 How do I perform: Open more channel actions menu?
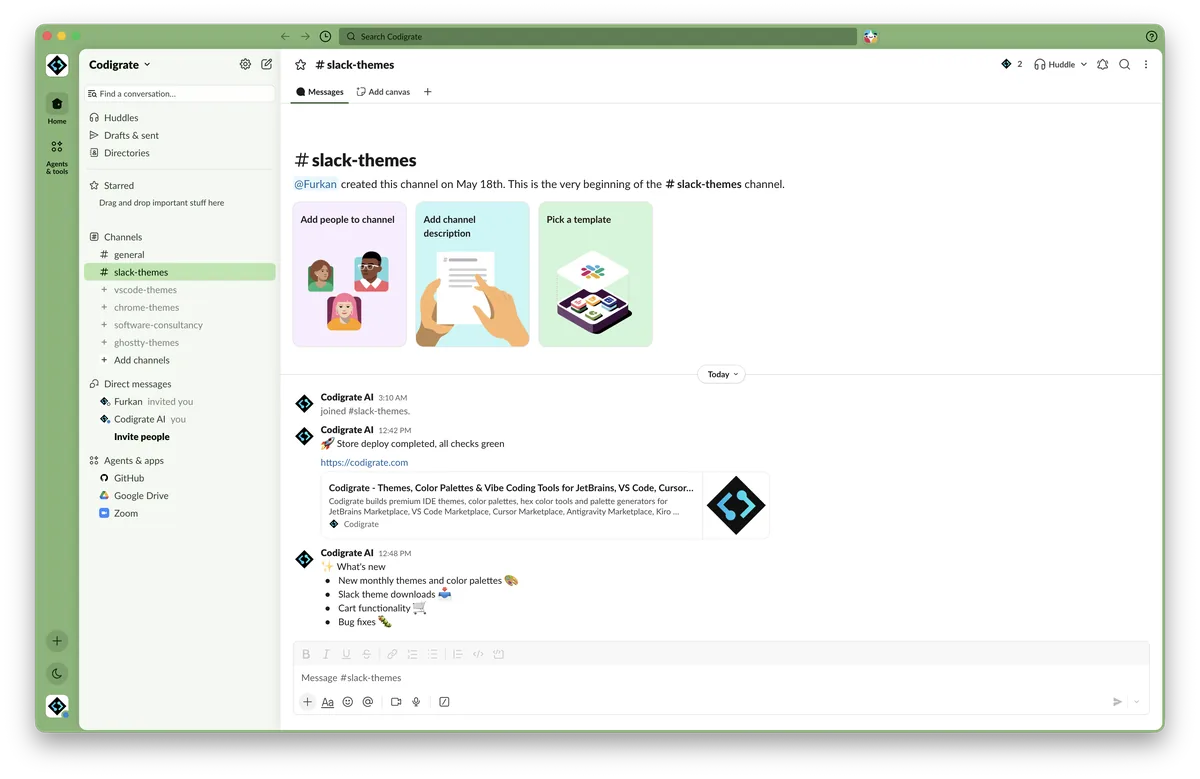click(1146, 64)
